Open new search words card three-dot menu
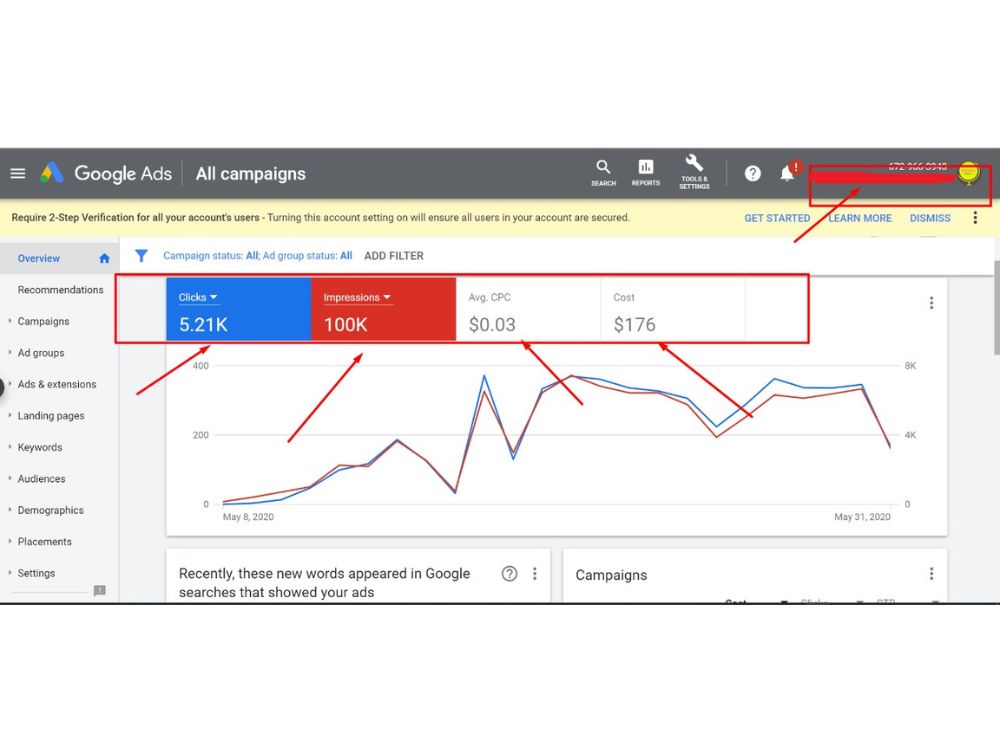This screenshot has height=750, width=1000. [534, 573]
